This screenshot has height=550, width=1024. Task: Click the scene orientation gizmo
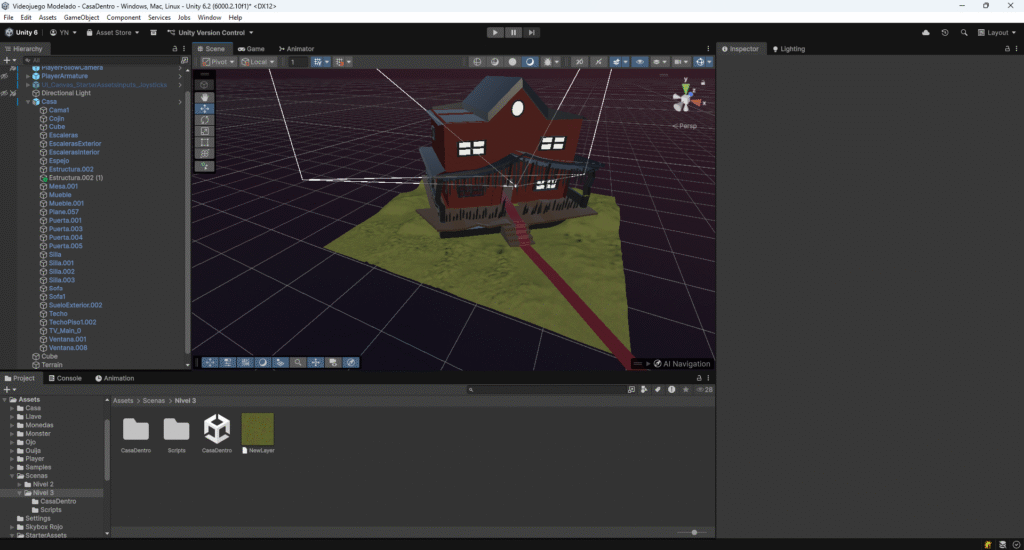click(685, 102)
